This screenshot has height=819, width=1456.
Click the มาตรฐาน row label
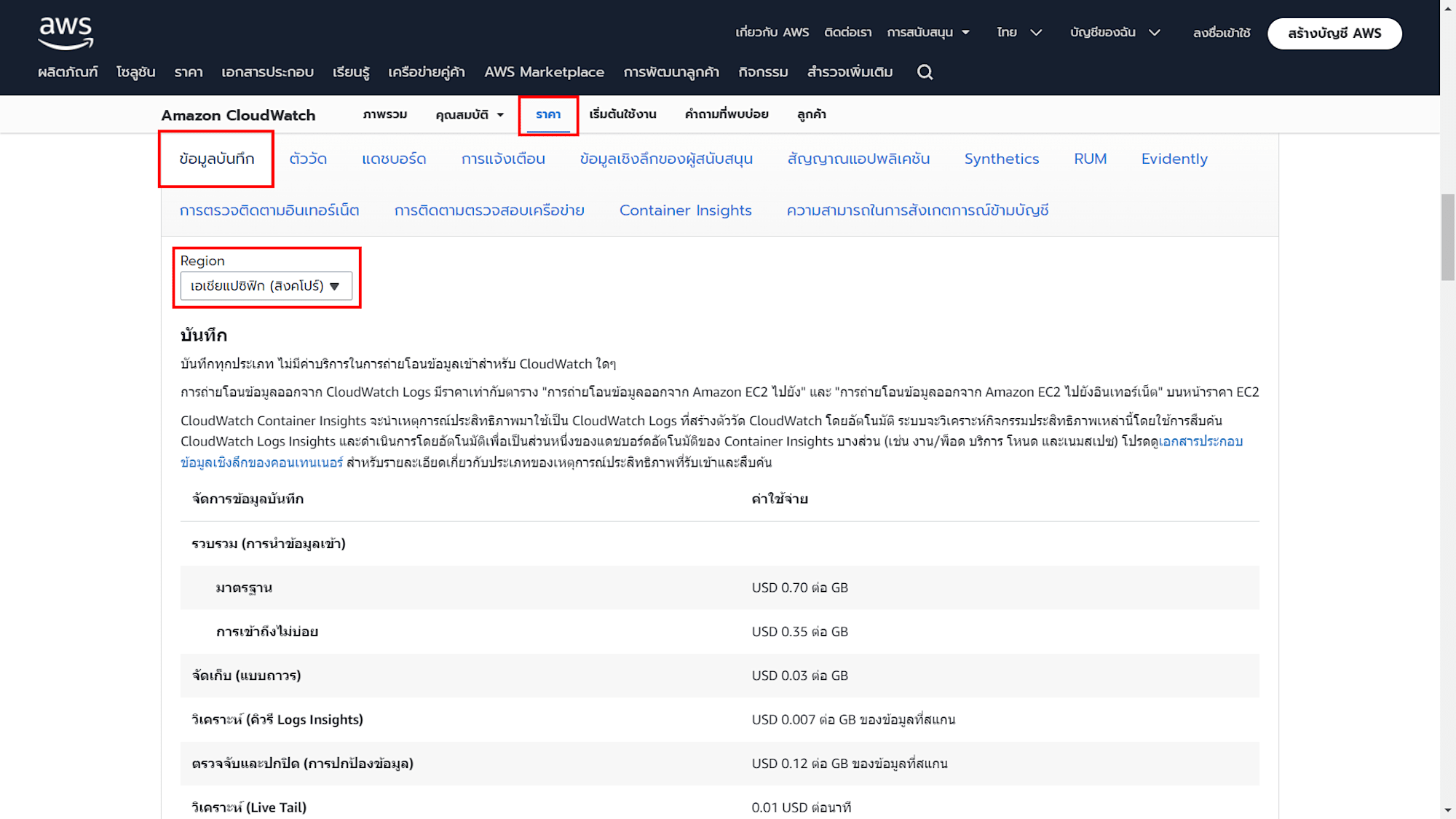point(244,587)
